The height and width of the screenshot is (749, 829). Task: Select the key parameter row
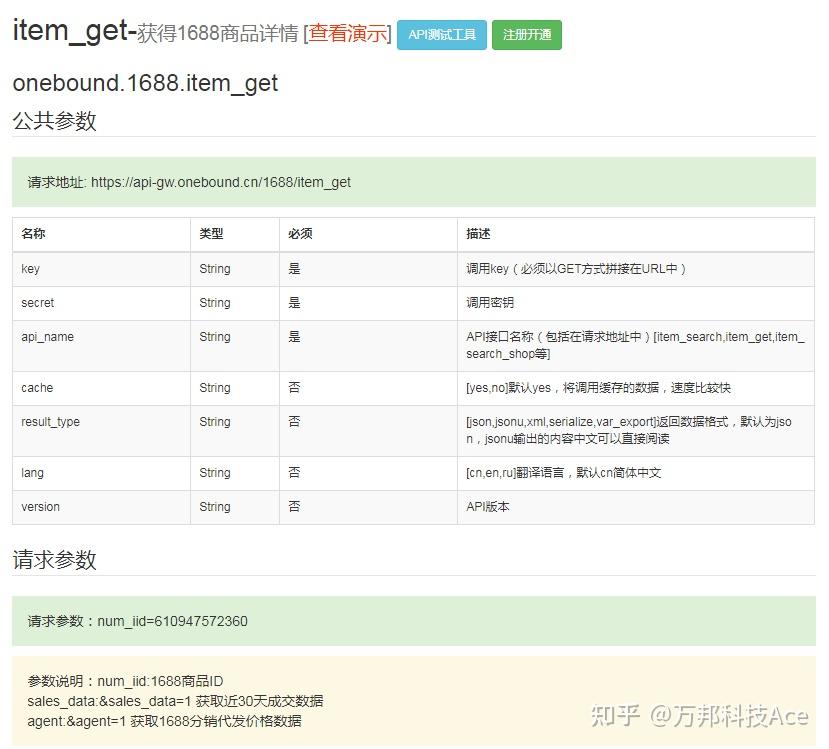point(29,268)
